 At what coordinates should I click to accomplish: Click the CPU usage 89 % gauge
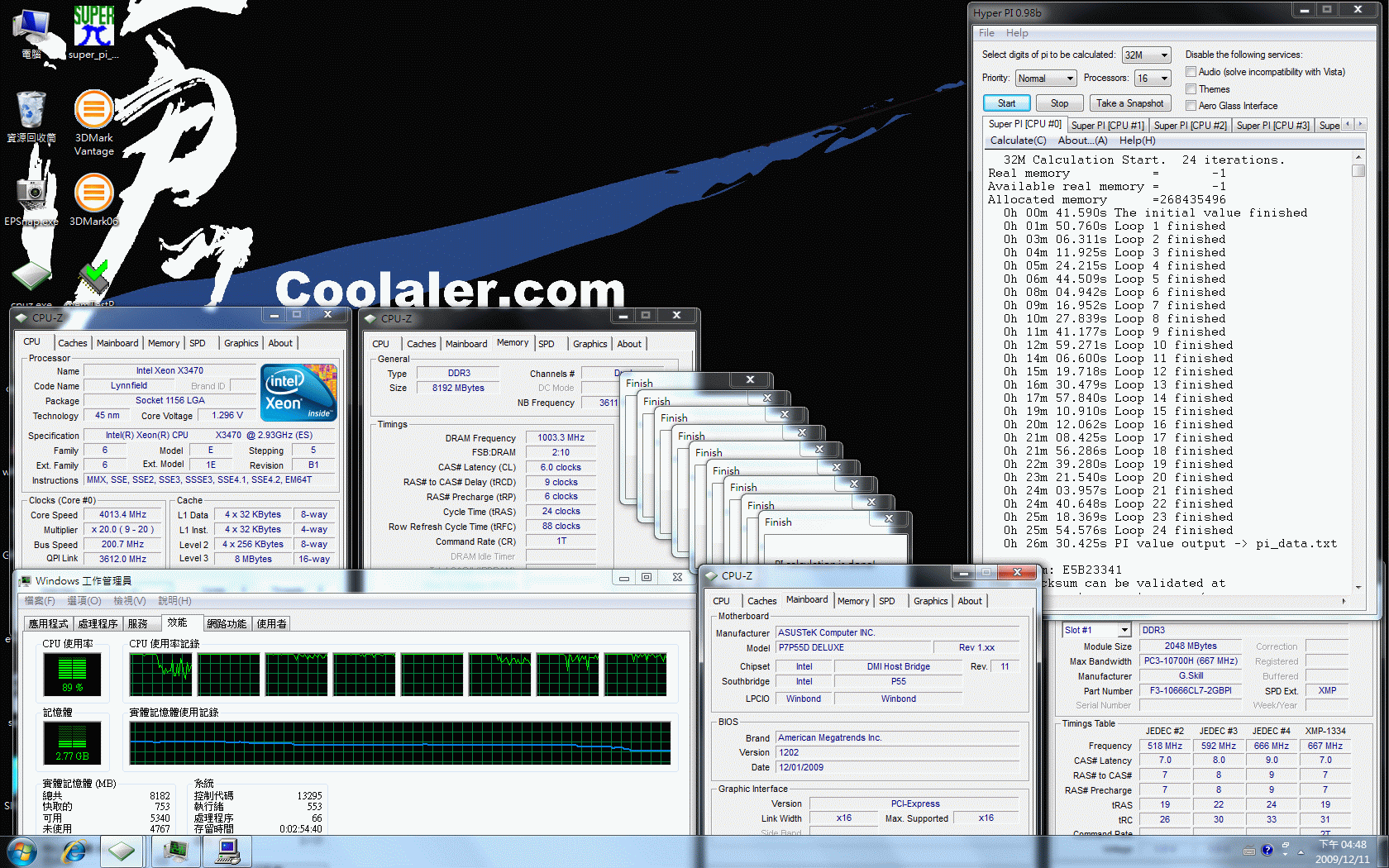[x=72, y=674]
